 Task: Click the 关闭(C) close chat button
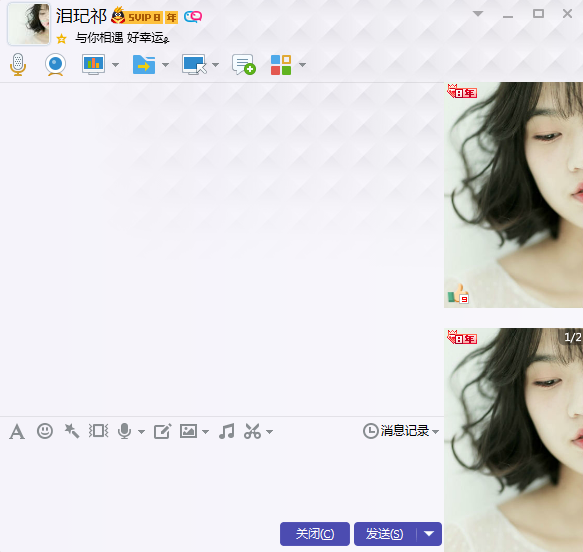[x=315, y=534]
